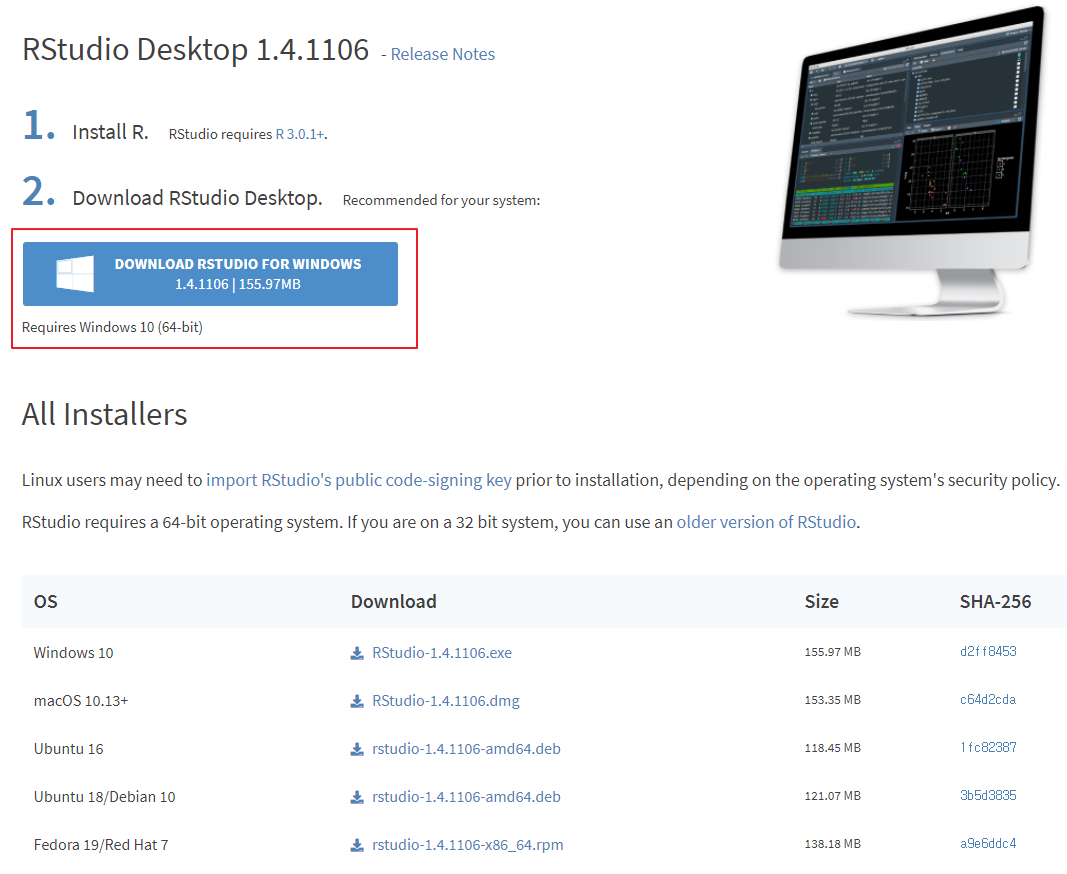The image size is (1067, 874).
Task: Click download icon in Ubuntu 16 row
Action: (357, 749)
